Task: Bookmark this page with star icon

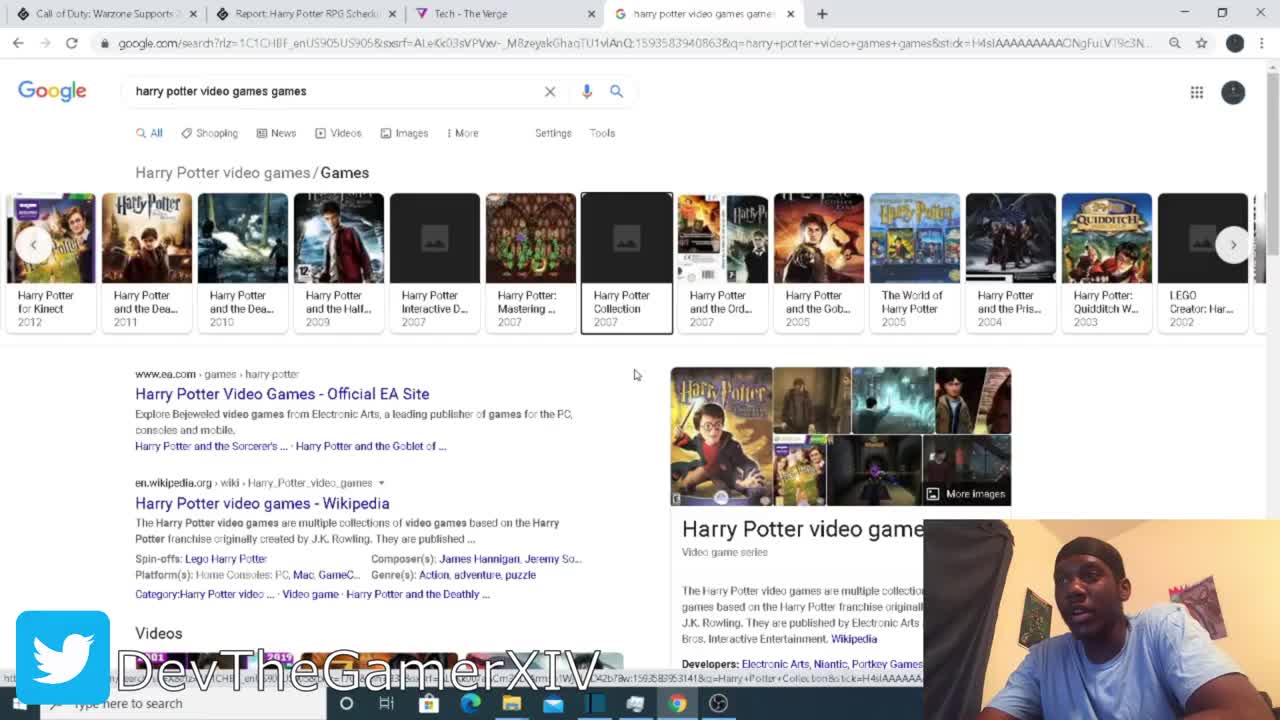Action: coord(1201,43)
